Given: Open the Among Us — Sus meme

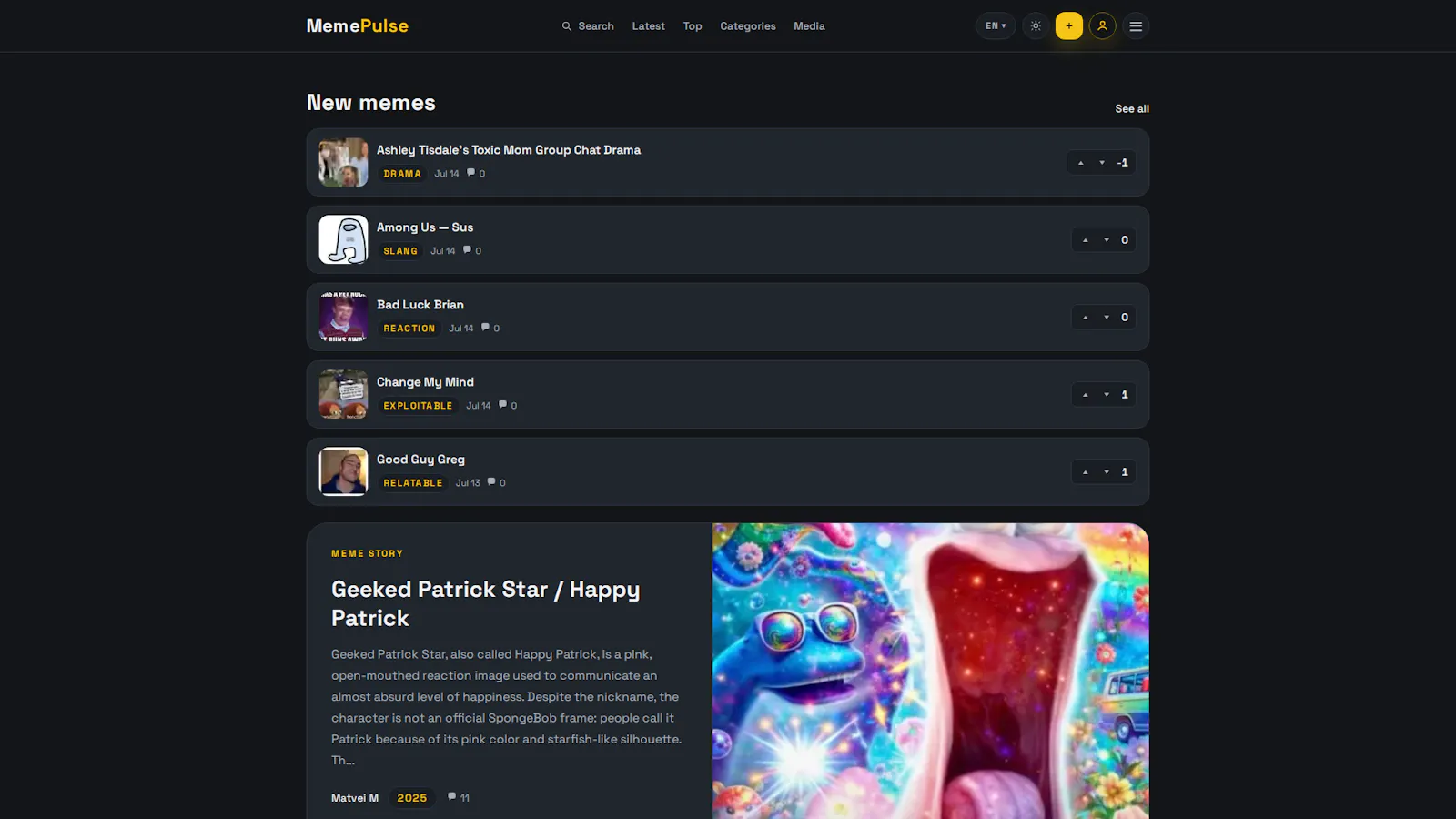Looking at the screenshot, I should [425, 227].
